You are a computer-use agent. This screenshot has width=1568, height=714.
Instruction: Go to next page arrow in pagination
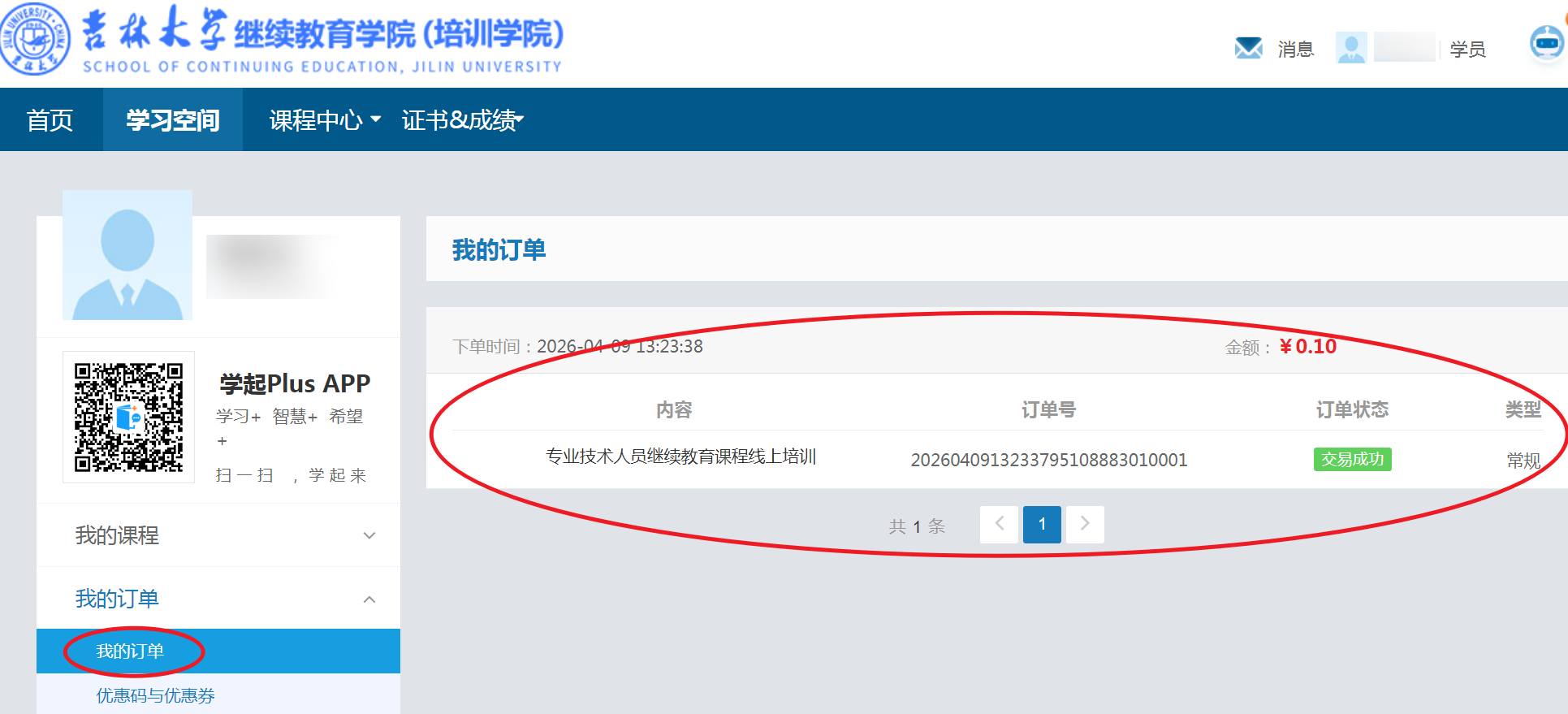pos(1085,524)
